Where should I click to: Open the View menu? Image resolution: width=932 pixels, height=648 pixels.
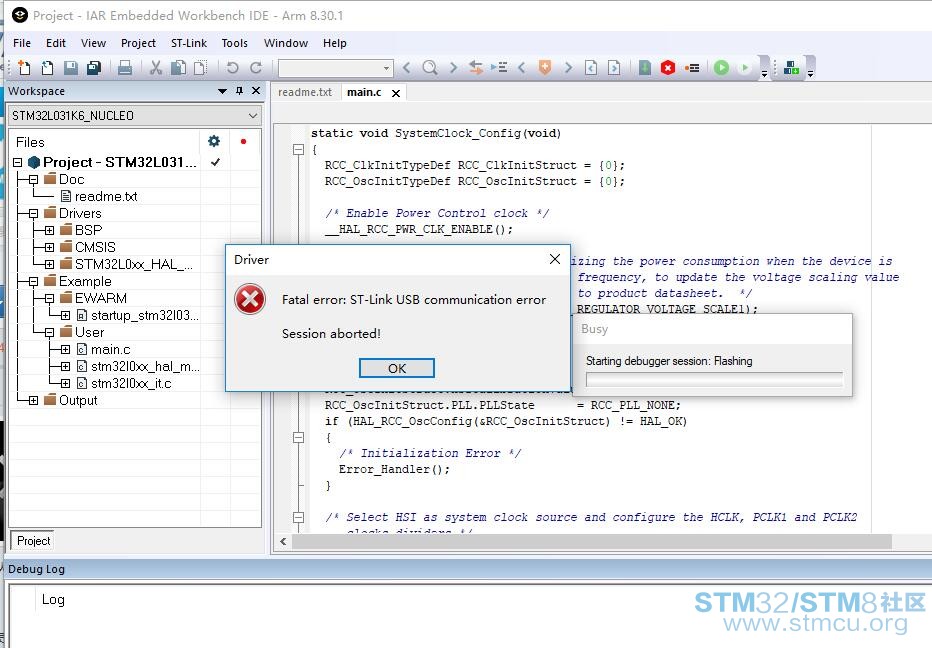(93, 43)
